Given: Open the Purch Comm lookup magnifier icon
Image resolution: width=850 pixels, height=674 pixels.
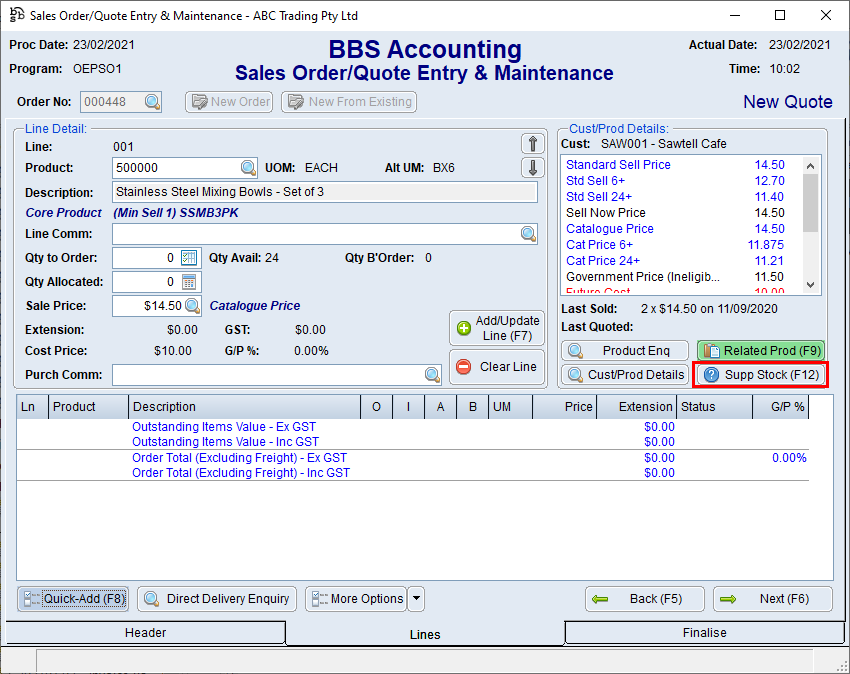Looking at the screenshot, I should (430, 372).
